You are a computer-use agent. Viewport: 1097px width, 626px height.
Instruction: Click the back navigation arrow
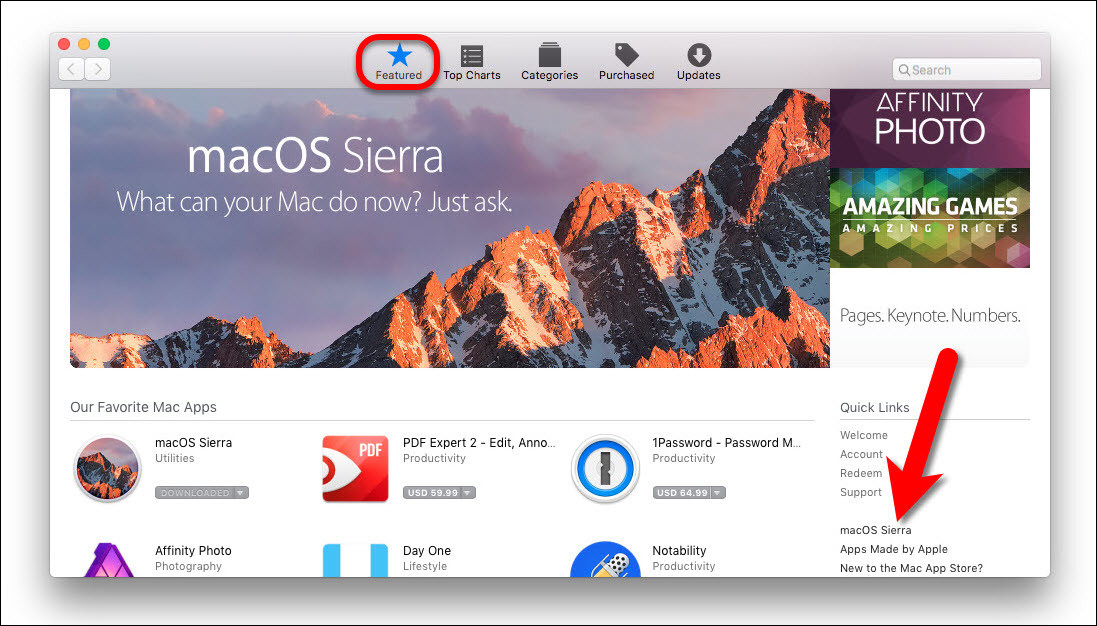coord(71,69)
